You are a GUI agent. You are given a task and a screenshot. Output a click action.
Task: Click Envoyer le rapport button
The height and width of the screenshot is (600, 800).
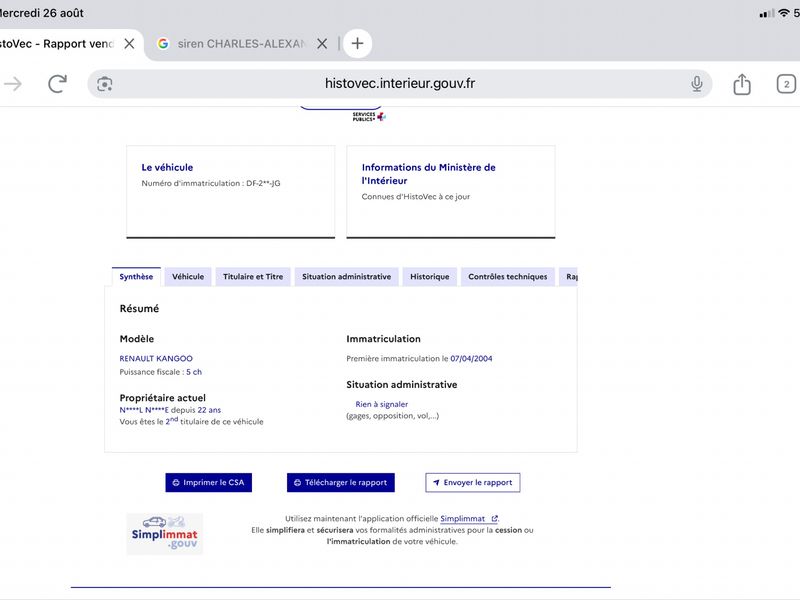click(473, 483)
